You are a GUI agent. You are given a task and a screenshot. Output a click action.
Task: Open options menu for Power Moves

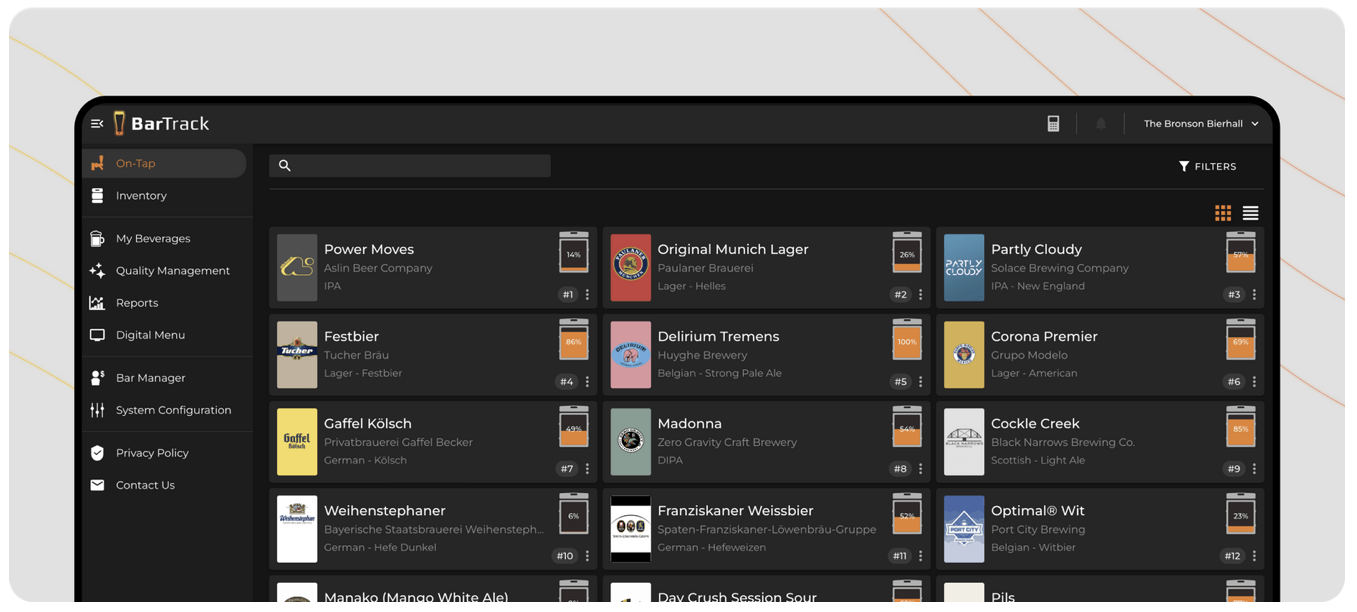(x=587, y=295)
